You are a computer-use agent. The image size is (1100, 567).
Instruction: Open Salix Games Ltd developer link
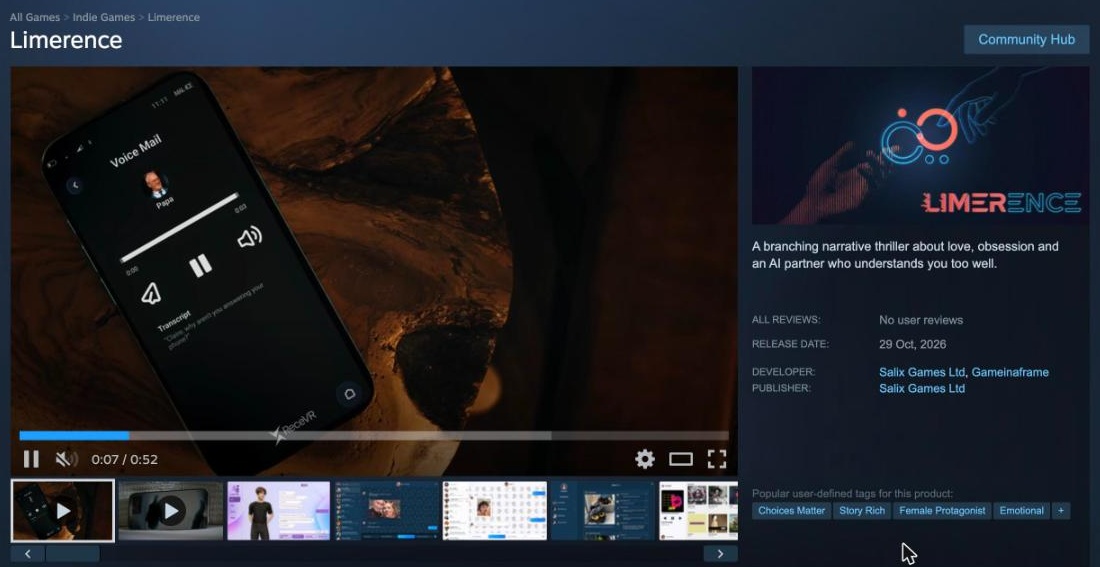922,372
